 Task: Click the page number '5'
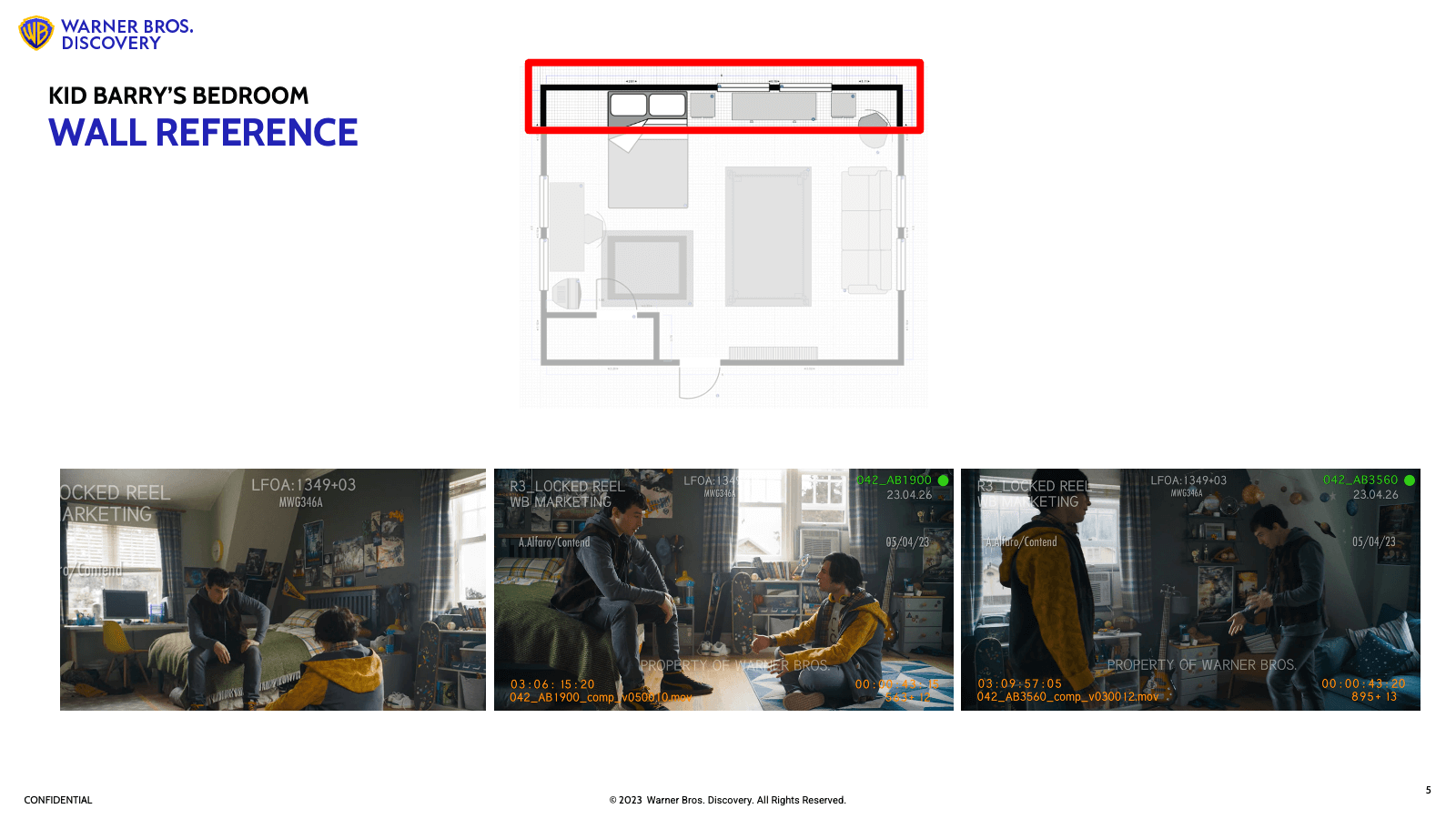tap(1429, 790)
